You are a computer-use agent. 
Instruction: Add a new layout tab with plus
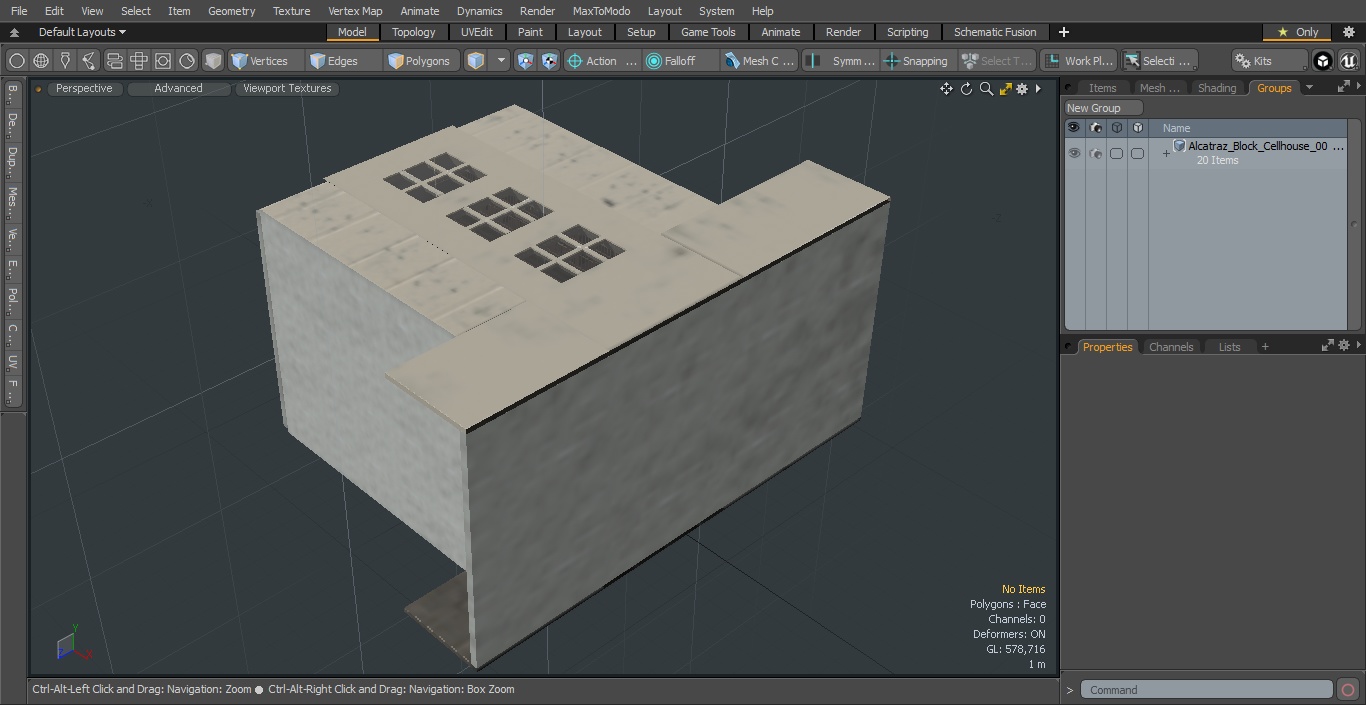point(1063,32)
